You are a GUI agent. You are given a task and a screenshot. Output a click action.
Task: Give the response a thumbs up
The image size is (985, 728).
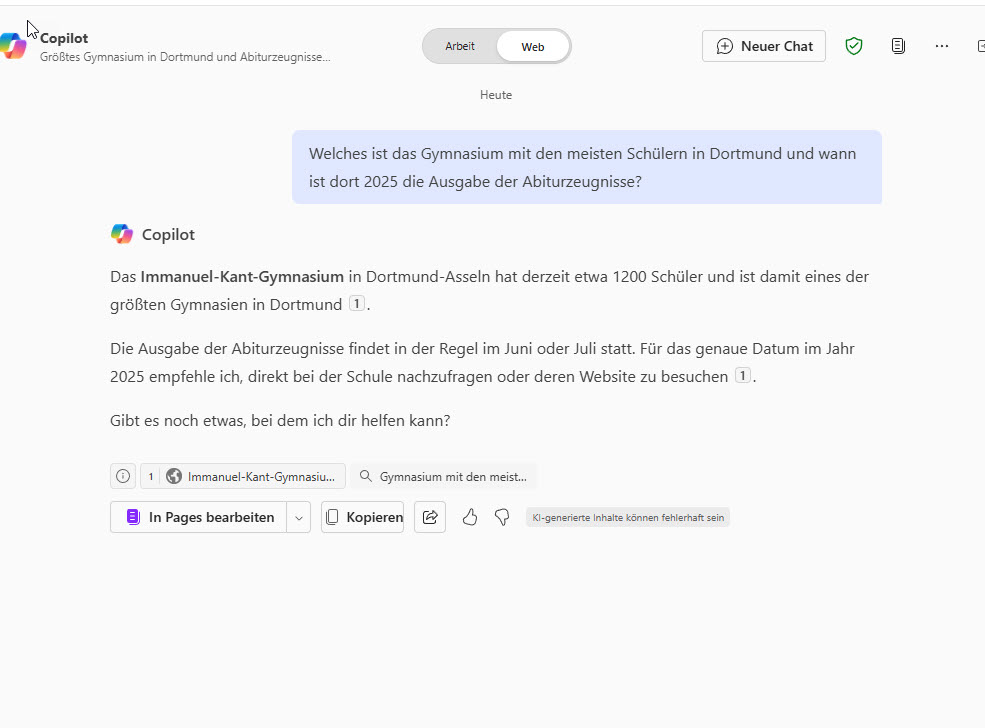click(470, 517)
